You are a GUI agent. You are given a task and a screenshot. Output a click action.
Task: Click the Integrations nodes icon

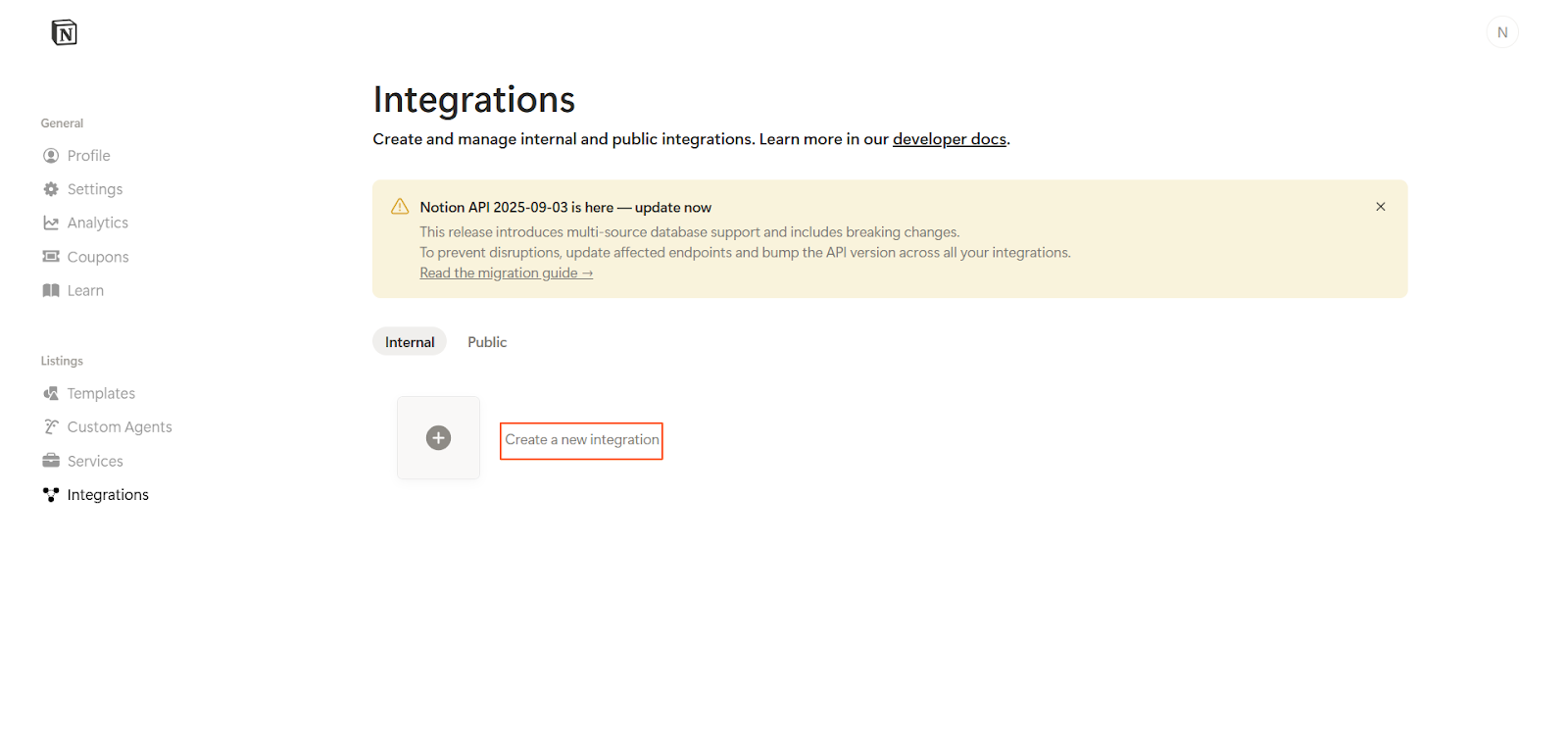coord(51,495)
